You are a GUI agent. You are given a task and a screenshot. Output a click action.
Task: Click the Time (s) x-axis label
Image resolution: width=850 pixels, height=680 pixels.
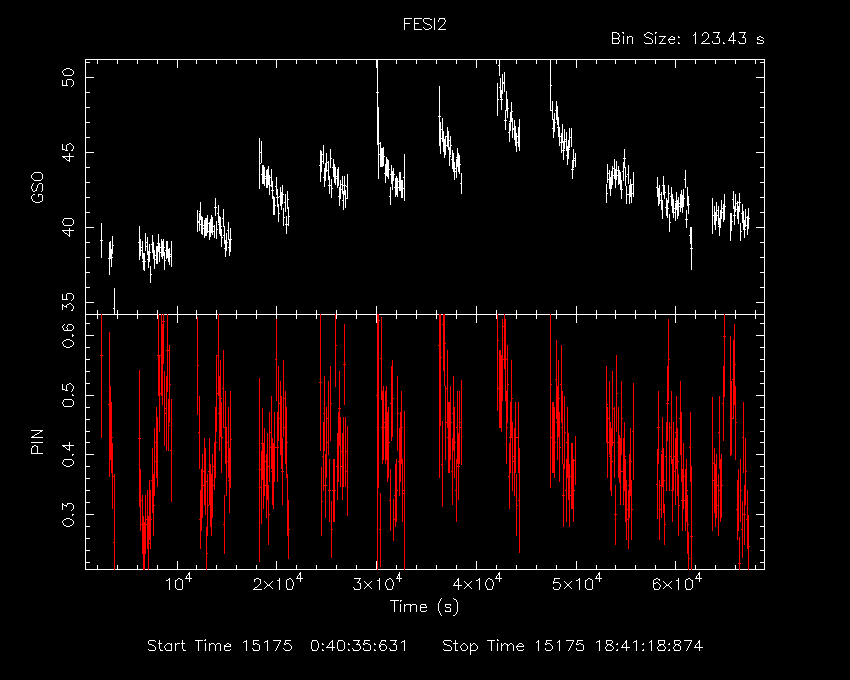pyautogui.click(x=424, y=607)
